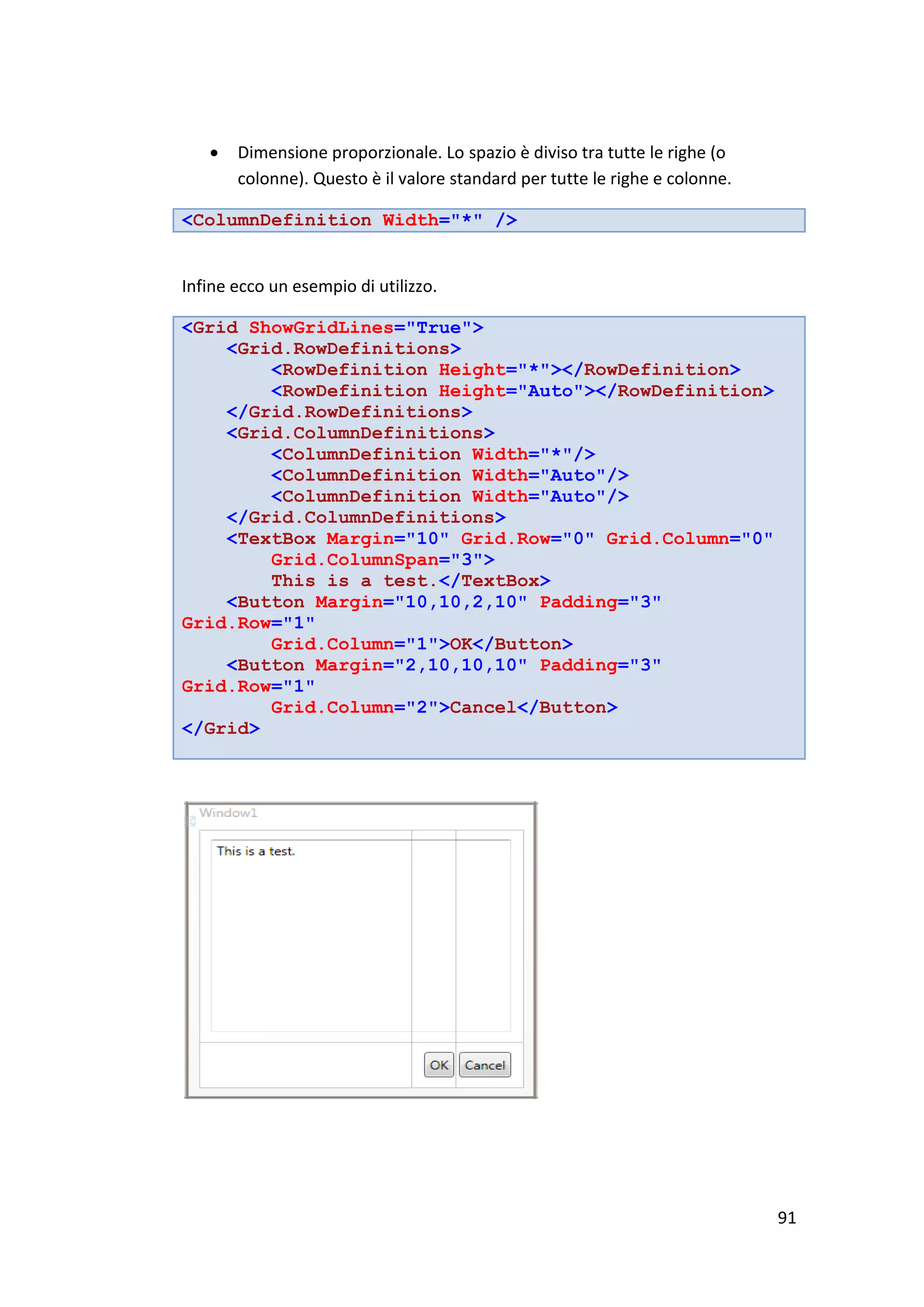Click the Window1 title text
Image resolution: width=924 pixels, height=1307 pixels.
(x=228, y=813)
